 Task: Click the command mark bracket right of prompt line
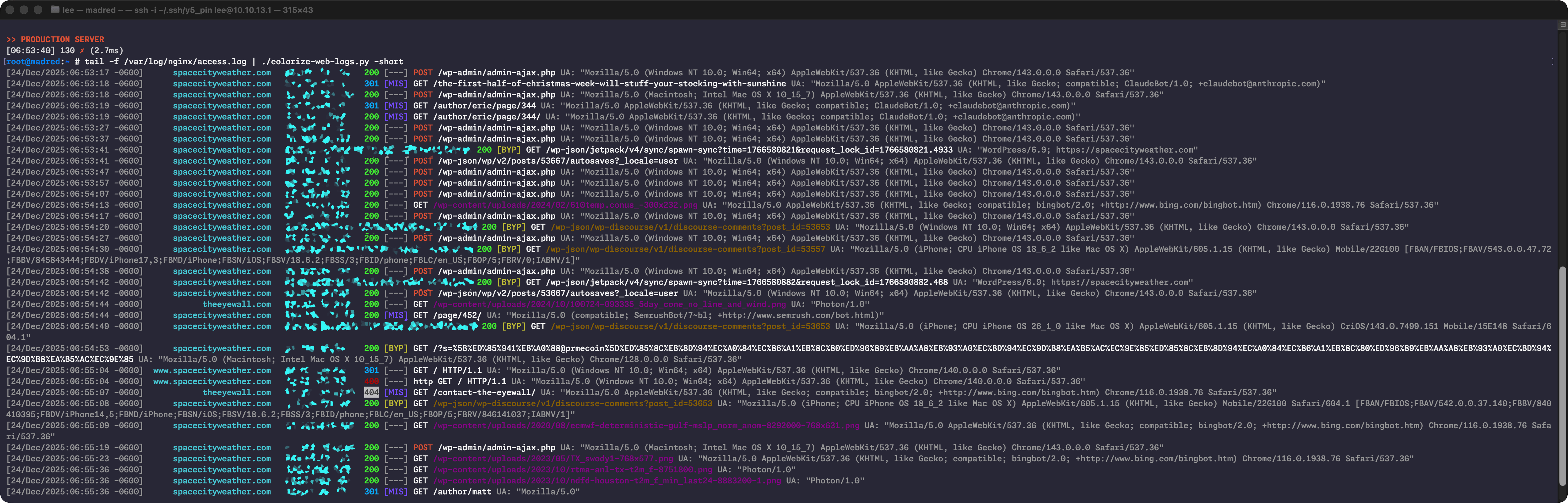(1552, 62)
